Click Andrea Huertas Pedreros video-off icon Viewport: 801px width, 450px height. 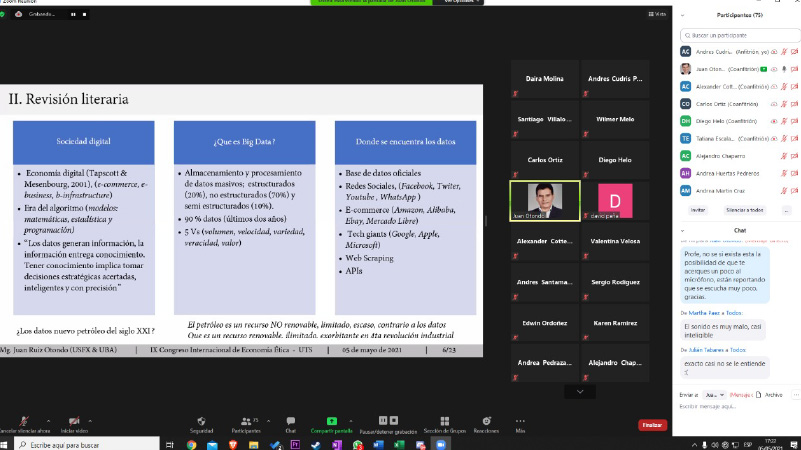794,174
